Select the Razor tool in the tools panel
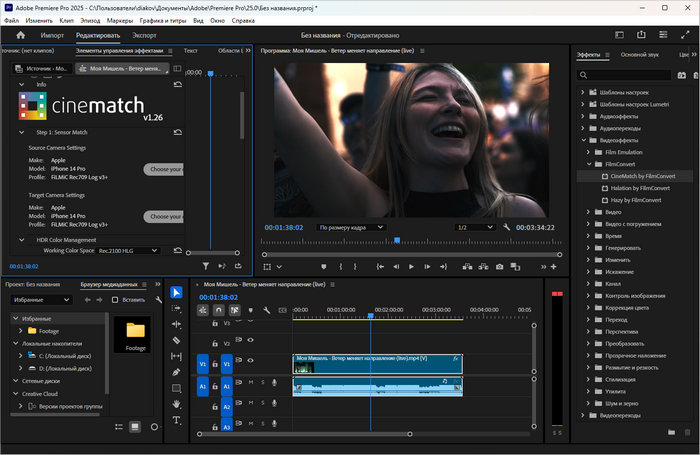The width and height of the screenshot is (700, 455). 176,340
